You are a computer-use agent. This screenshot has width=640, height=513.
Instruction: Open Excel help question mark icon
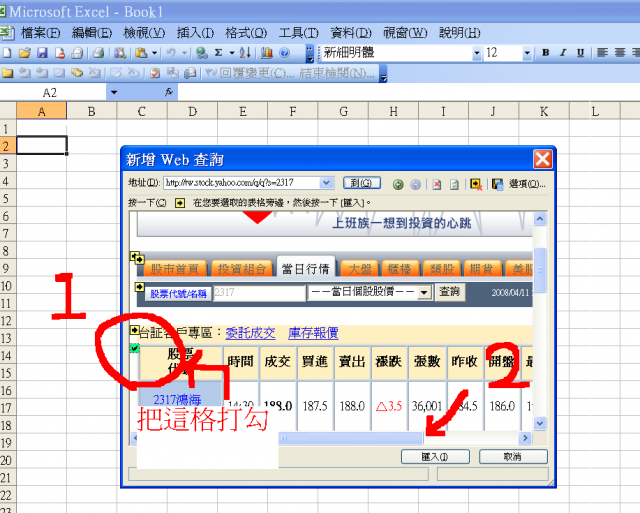(x=284, y=53)
